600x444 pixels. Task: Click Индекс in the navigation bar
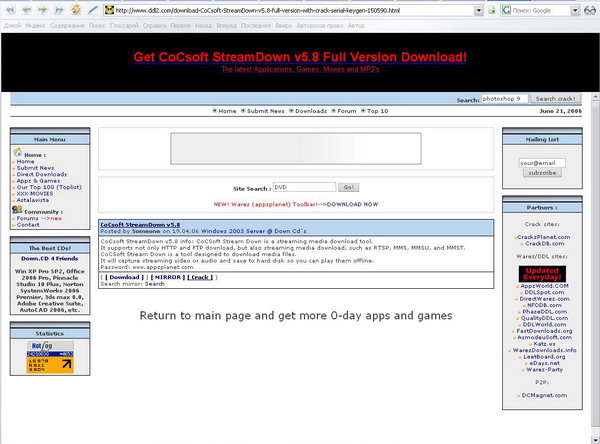coord(35,26)
